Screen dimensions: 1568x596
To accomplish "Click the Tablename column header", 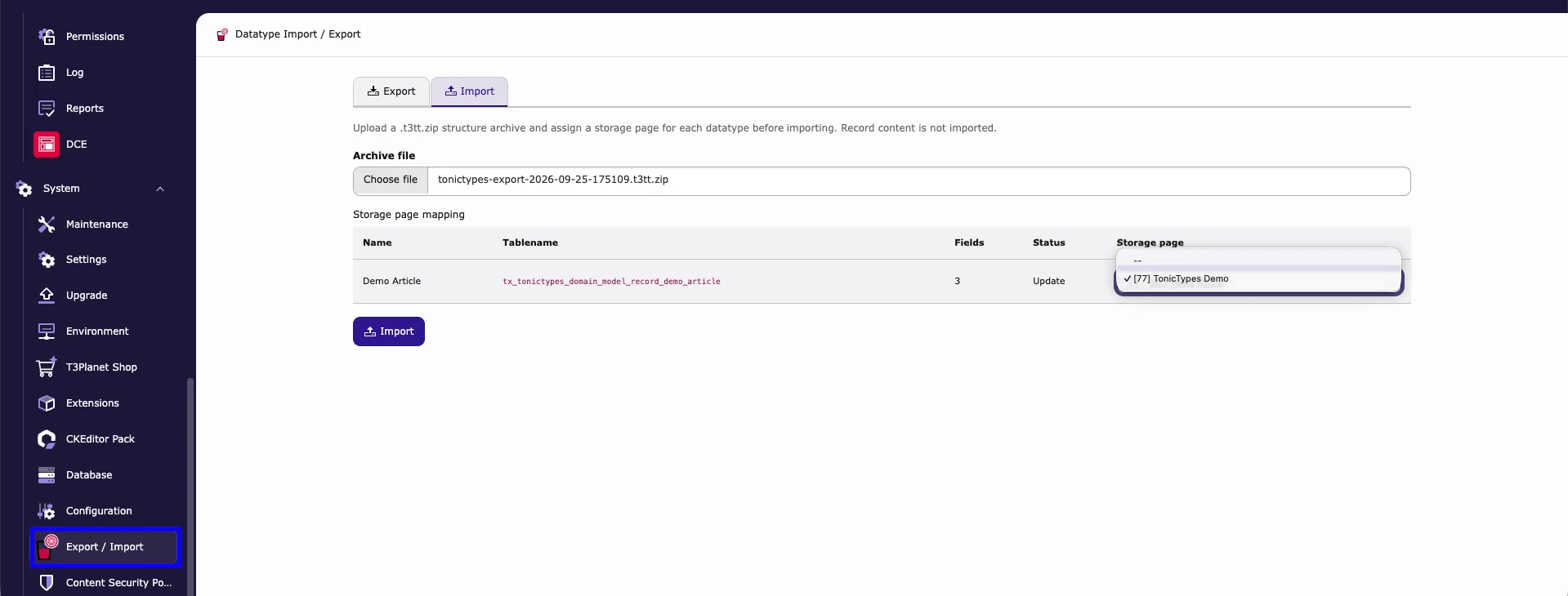I will pyautogui.click(x=530, y=242).
